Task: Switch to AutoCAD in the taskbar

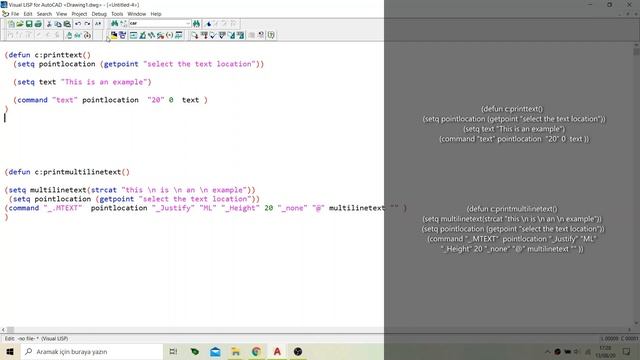Action: [277, 351]
